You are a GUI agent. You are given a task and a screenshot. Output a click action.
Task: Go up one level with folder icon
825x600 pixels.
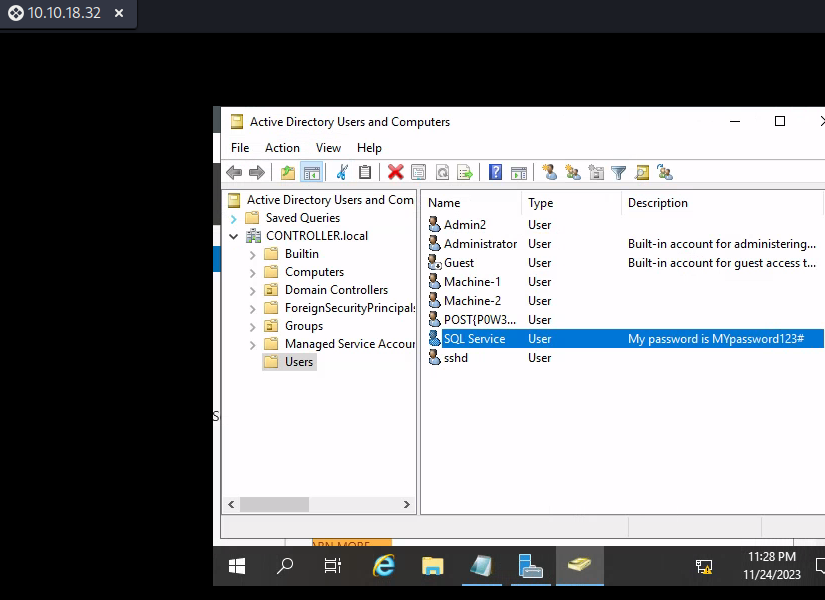pyautogui.click(x=288, y=172)
